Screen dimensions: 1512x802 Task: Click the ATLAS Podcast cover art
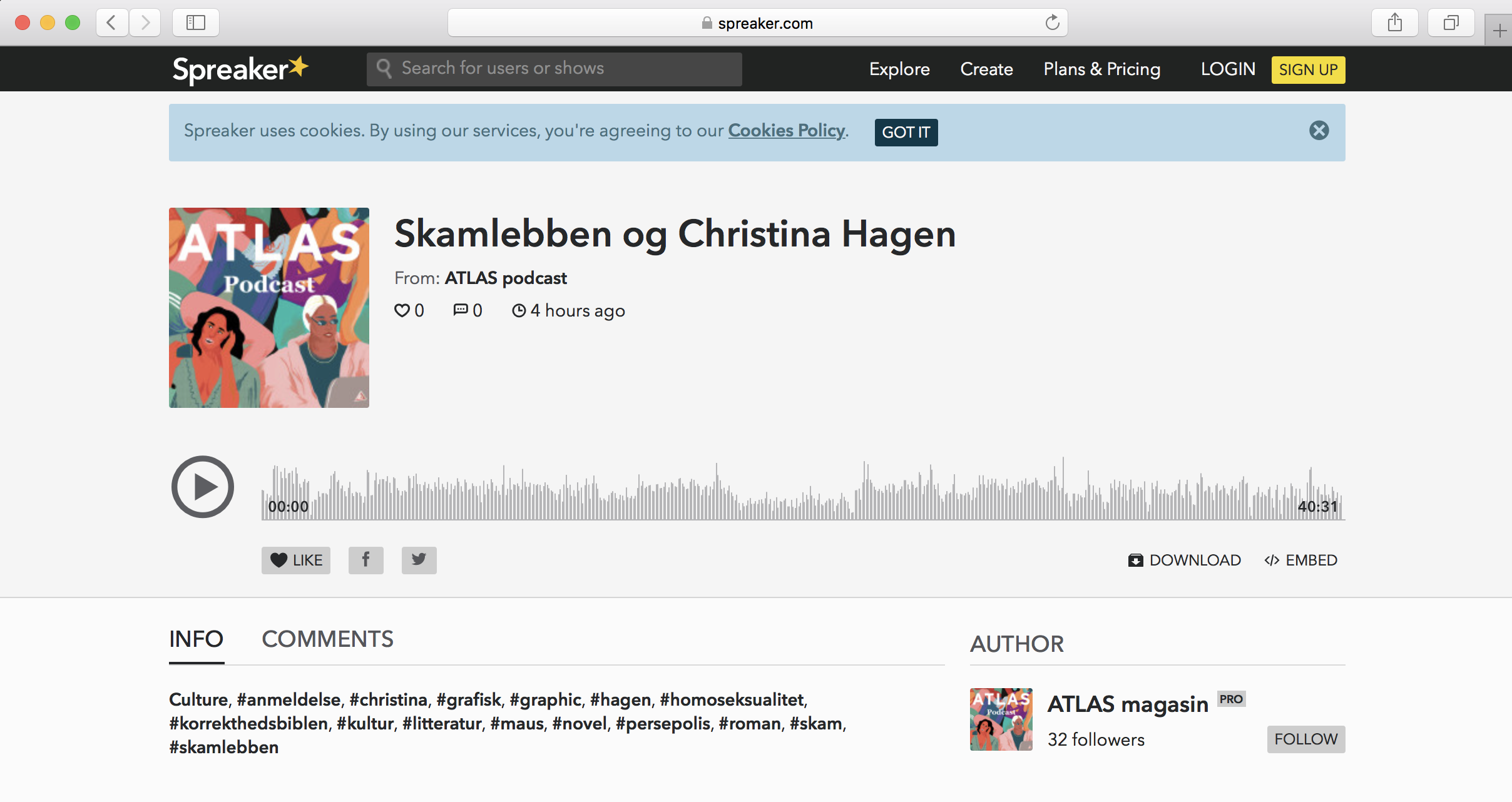(x=269, y=308)
